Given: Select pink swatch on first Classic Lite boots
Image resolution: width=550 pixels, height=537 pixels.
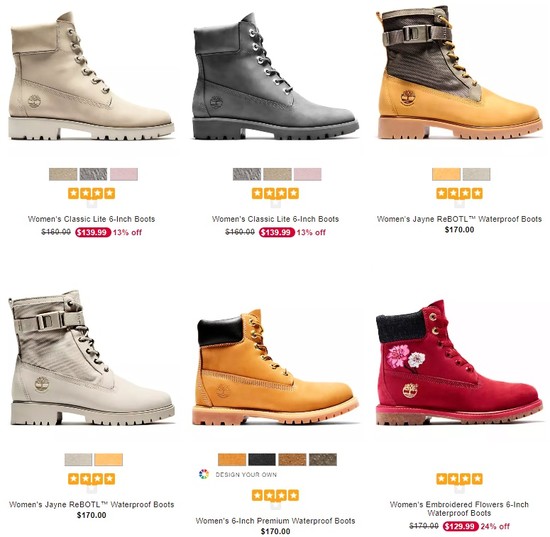Looking at the screenshot, I should tap(124, 174).
